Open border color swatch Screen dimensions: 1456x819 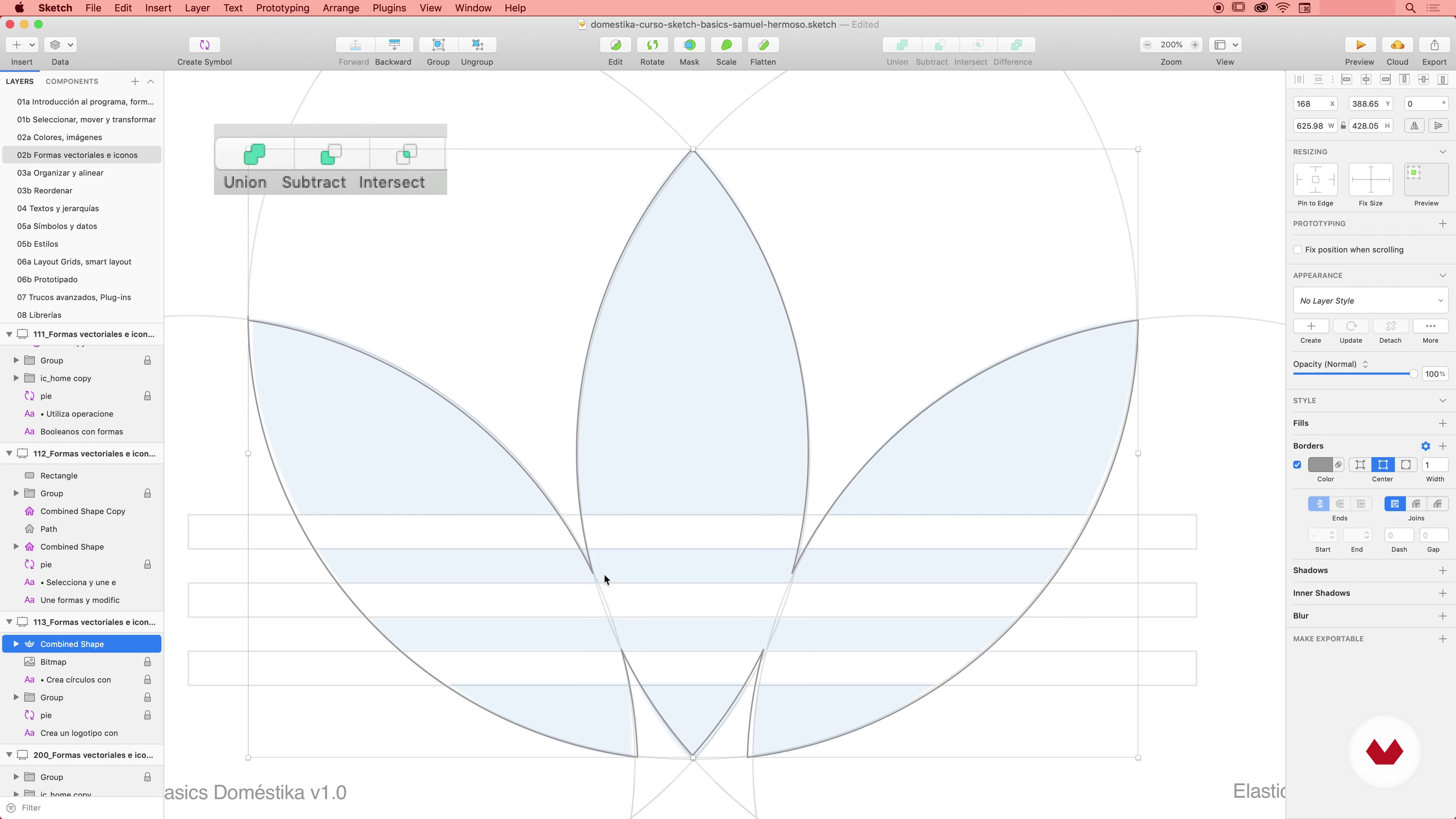[x=1320, y=464]
